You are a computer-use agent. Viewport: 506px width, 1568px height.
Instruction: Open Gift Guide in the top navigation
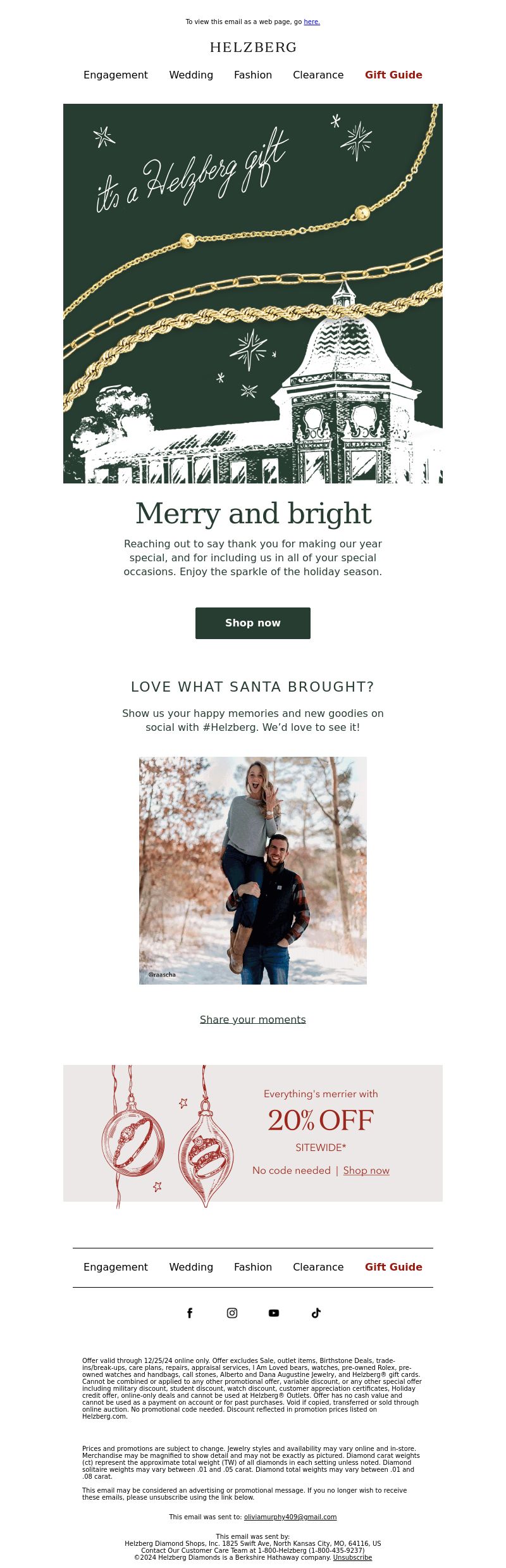pyautogui.click(x=393, y=75)
